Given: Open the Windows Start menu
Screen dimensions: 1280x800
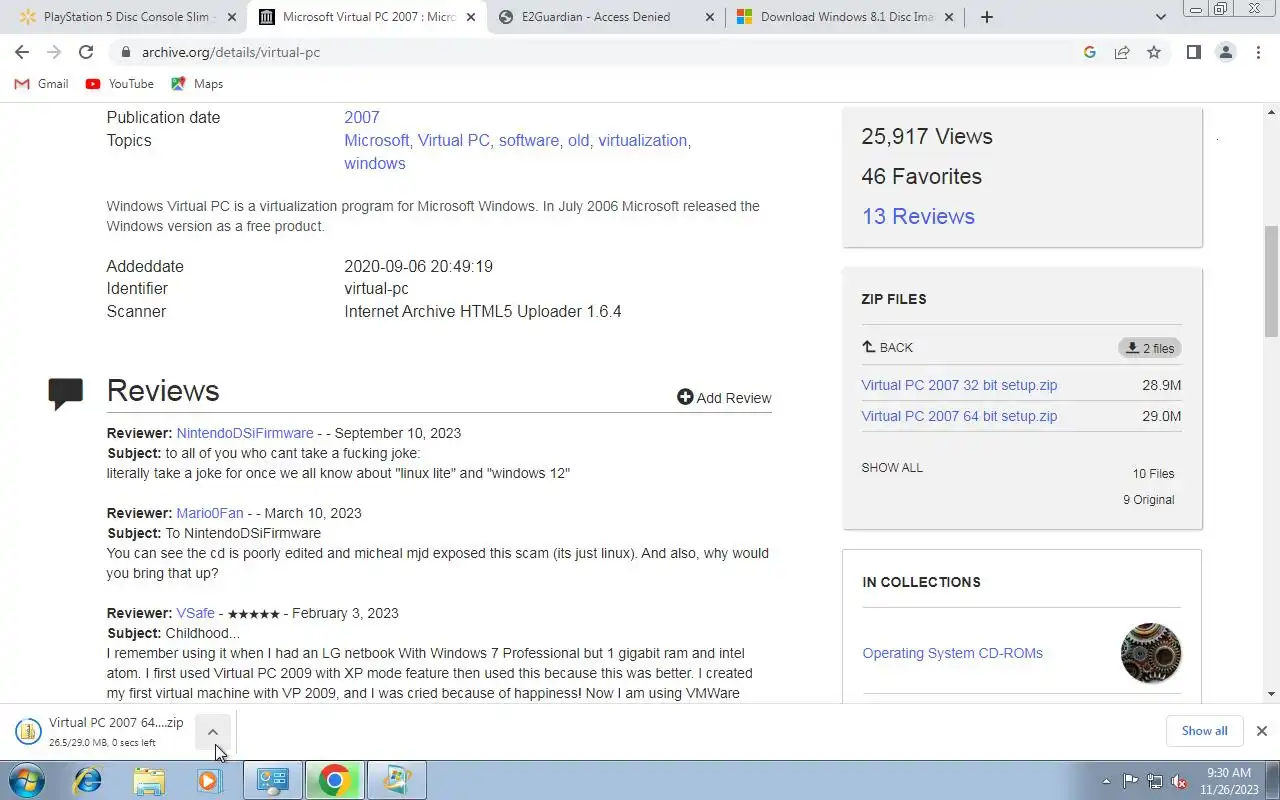Looking at the screenshot, I should [x=26, y=780].
